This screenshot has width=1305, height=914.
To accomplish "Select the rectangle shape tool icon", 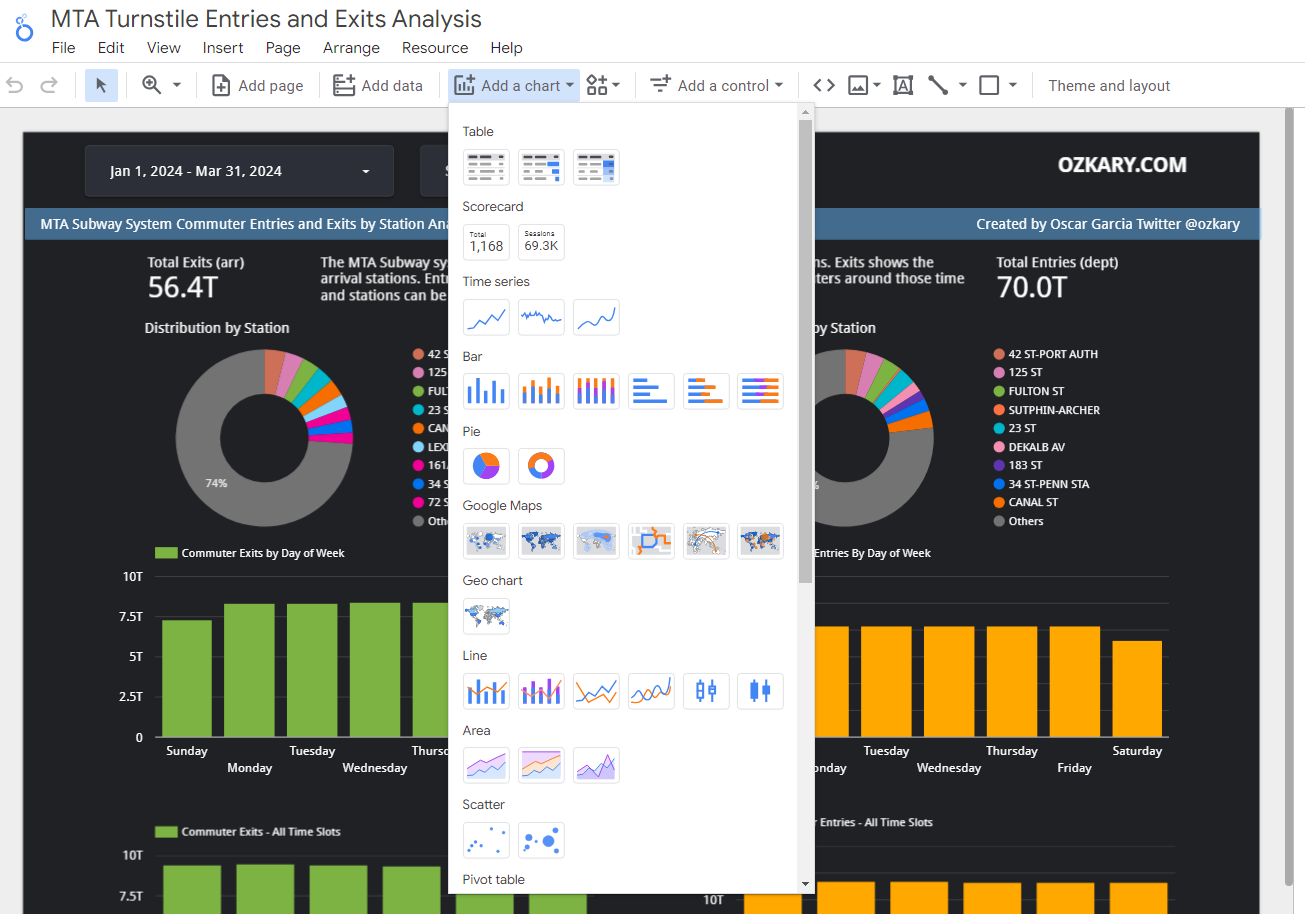I will pyautogui.click(x=989, y=86).
